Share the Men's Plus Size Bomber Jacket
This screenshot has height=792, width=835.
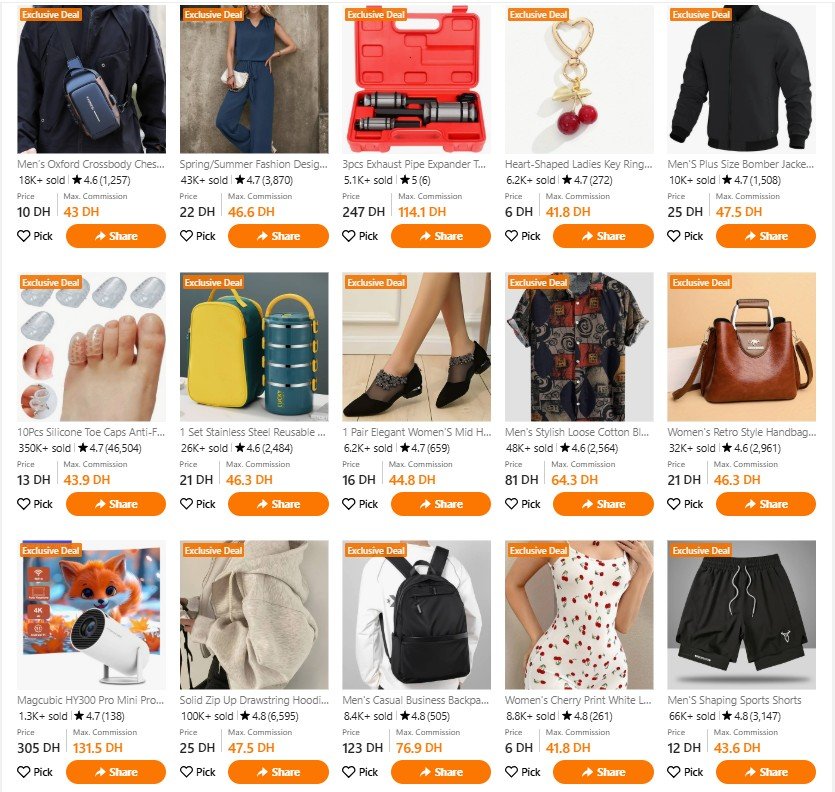(766, 236)
